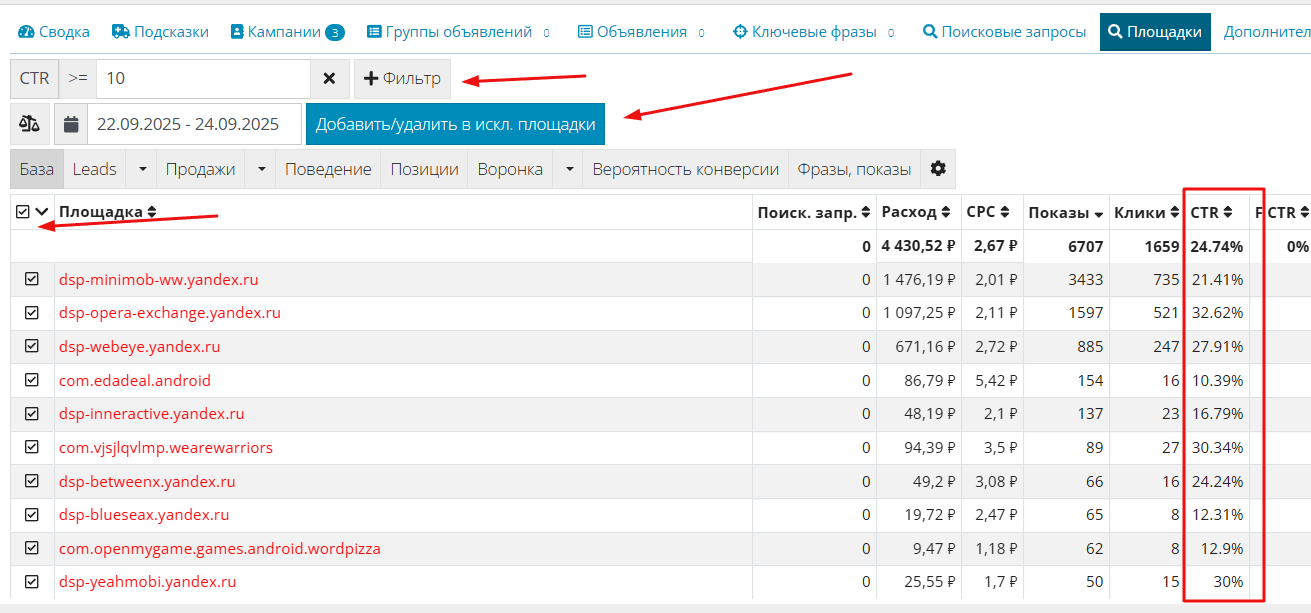
Task: Expand the Leads dropdown arrow
Action: pyautogui.click(x=142, y=169)
